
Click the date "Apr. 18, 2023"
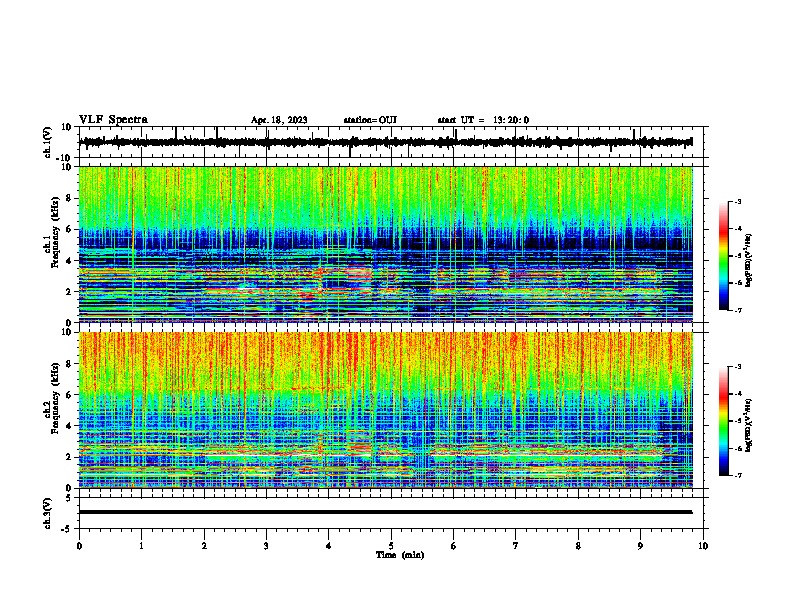279,120
